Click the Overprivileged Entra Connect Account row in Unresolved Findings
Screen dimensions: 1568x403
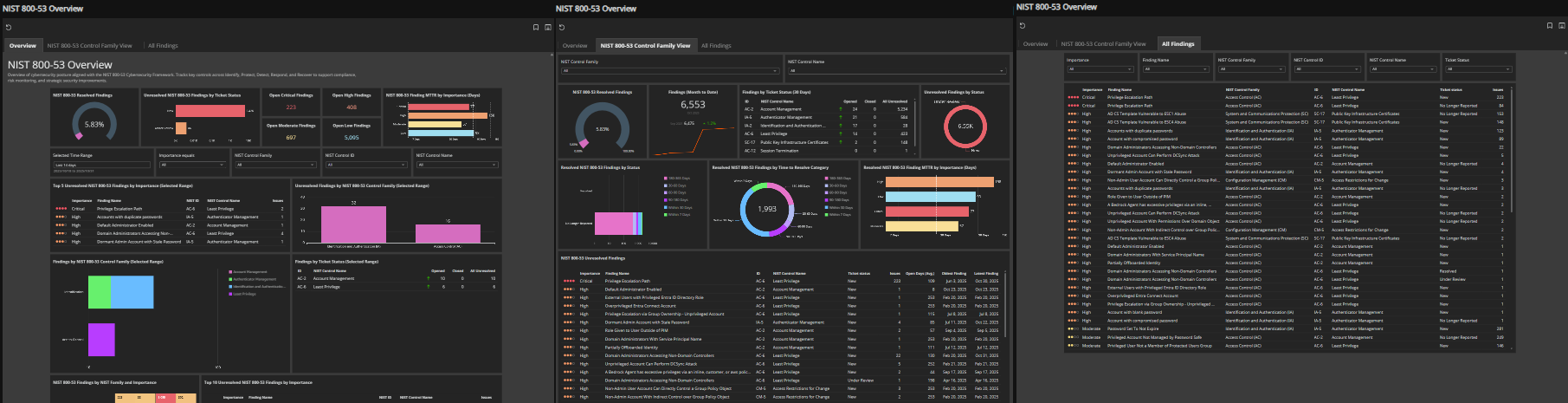(x=783, y=306)
